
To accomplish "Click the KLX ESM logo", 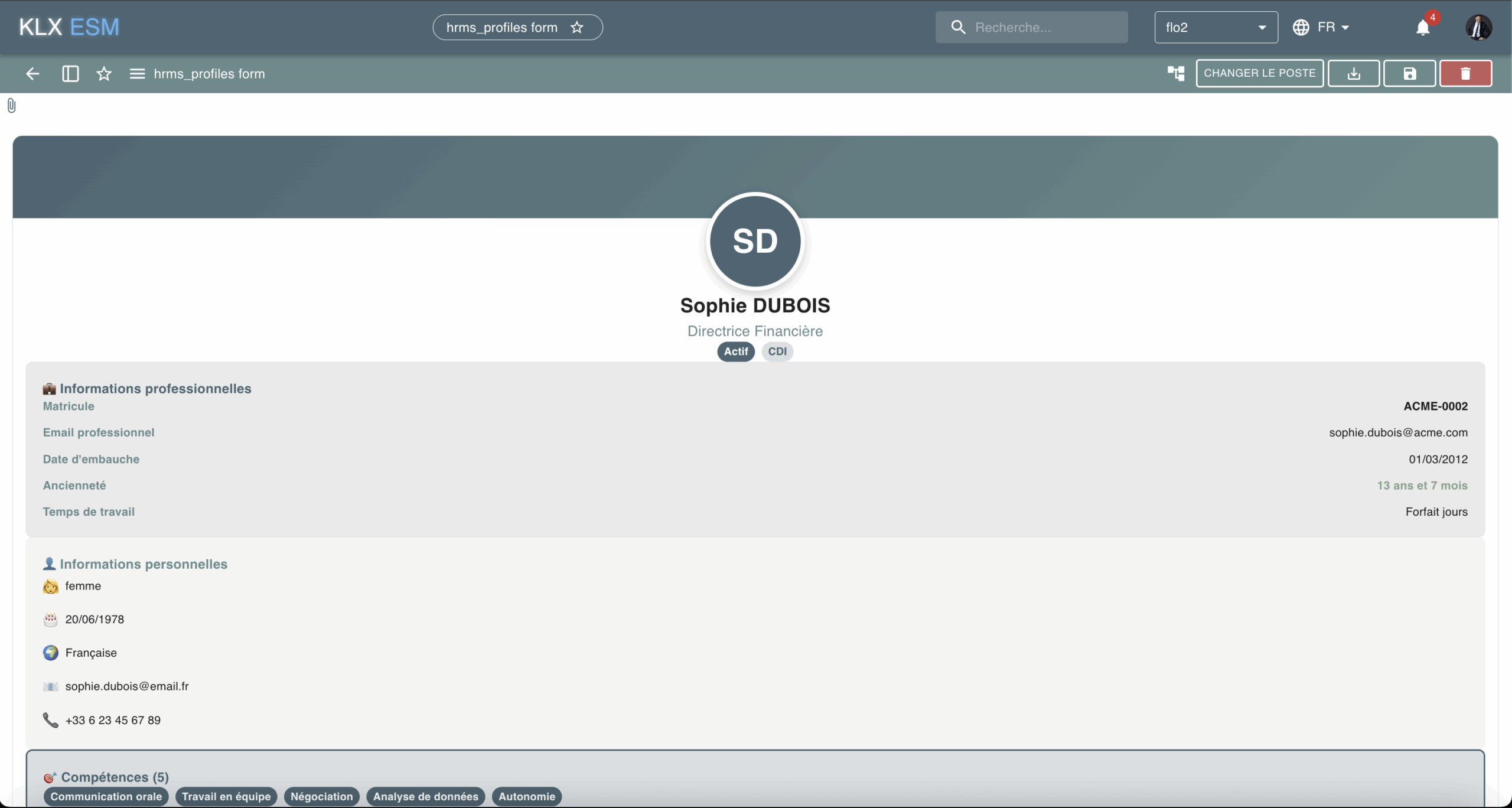I will (69, 27).
